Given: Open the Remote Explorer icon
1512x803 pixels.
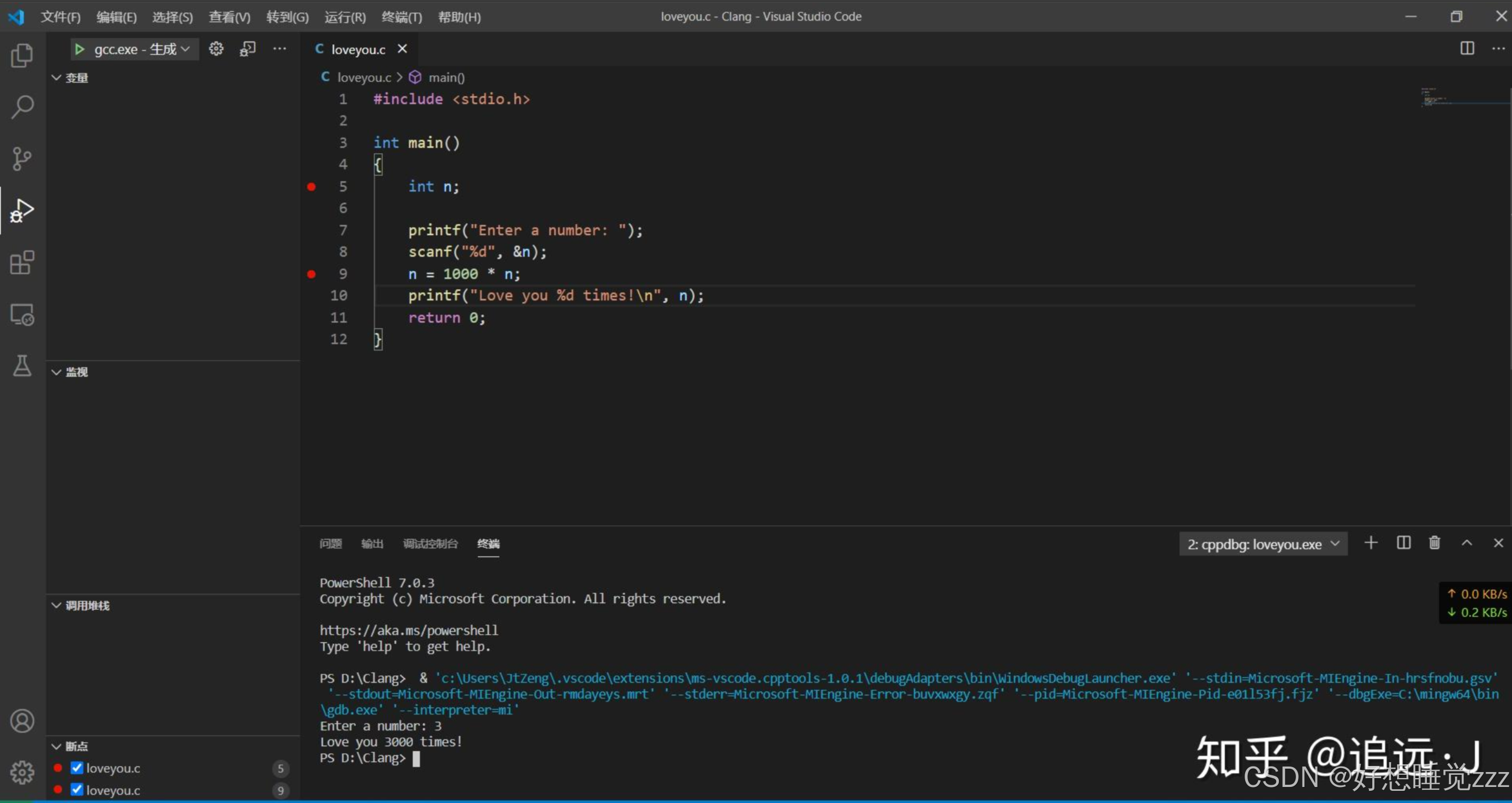Looking at the screenshot, I should tap(22, 314).
